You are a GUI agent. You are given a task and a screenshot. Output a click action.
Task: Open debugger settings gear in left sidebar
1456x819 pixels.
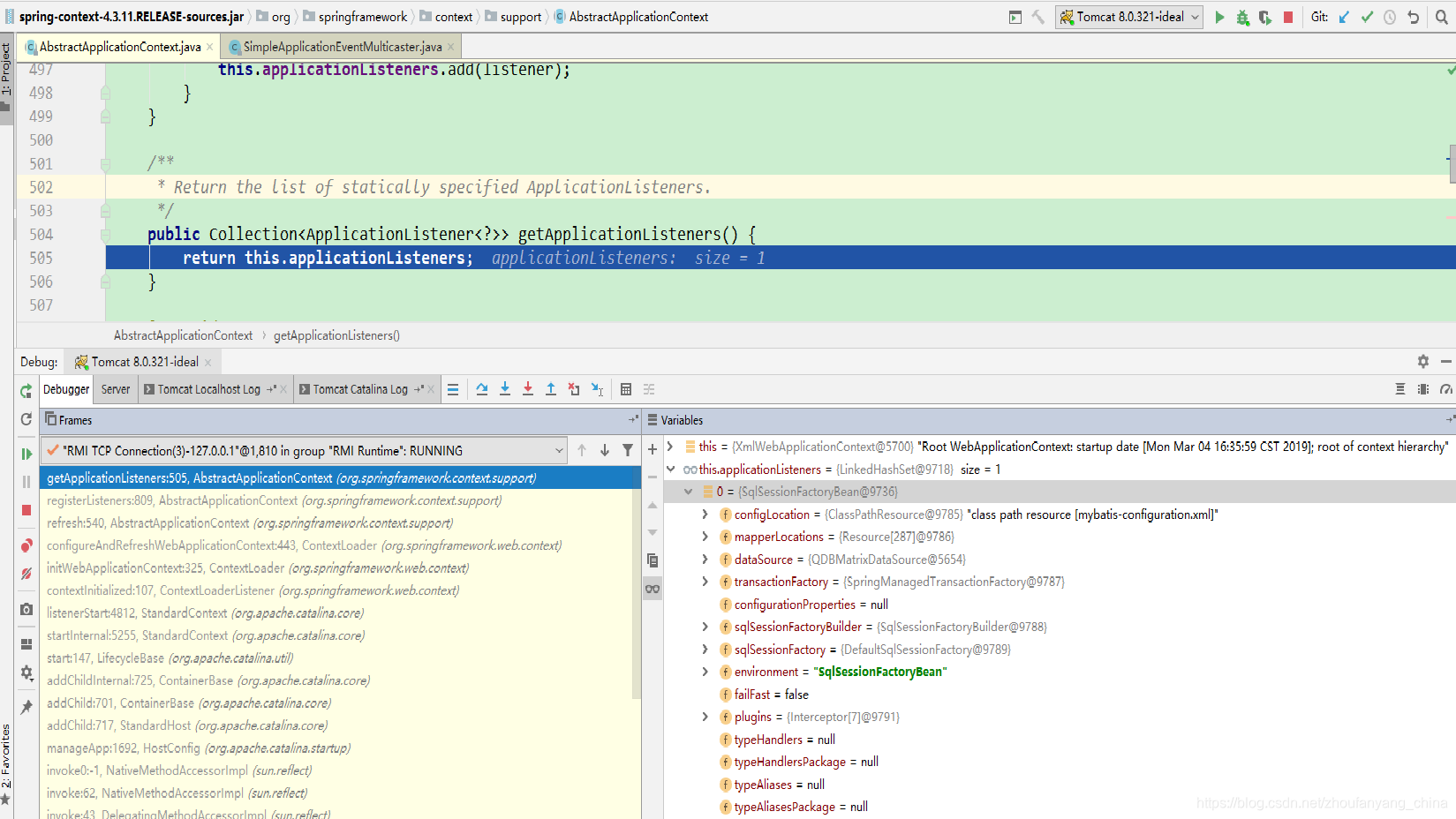[26, 672]
